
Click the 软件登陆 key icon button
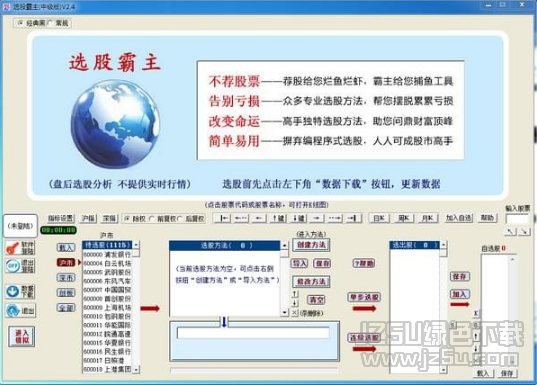point(20,248)
